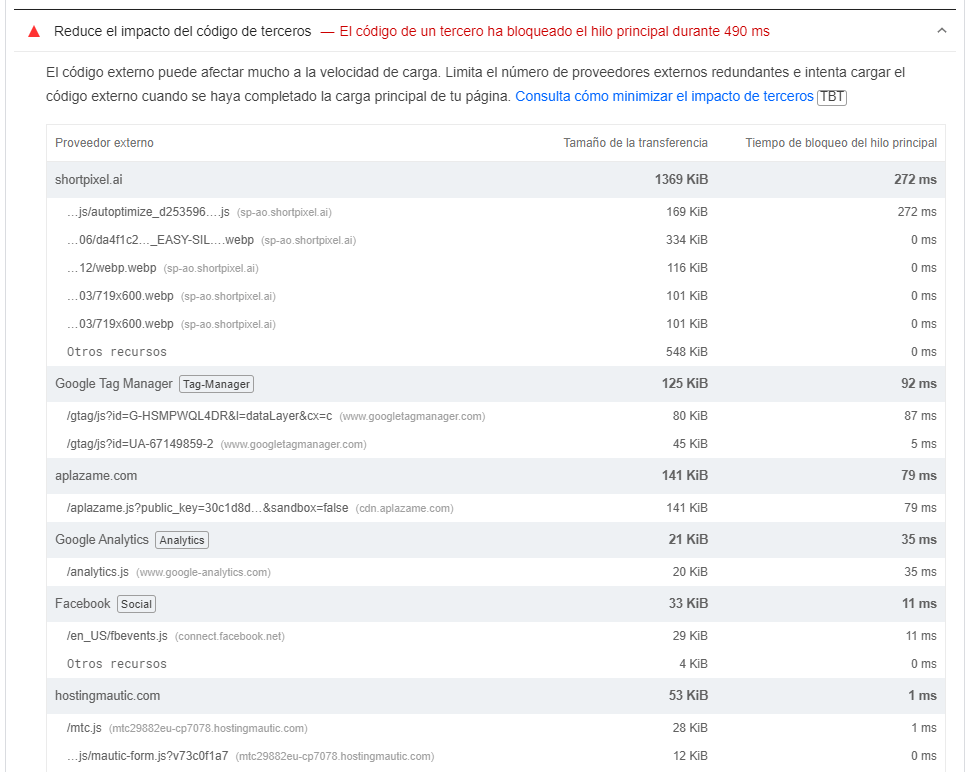
Task: Open the fbevents.js Facebook resource link
Action: [117, 636]
